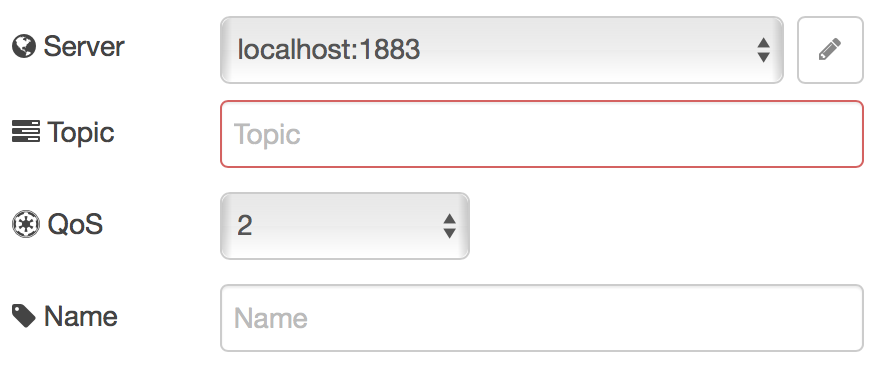Click the gray Topic placeholder text
Screen dimensions: 886x370
point(267,134)
